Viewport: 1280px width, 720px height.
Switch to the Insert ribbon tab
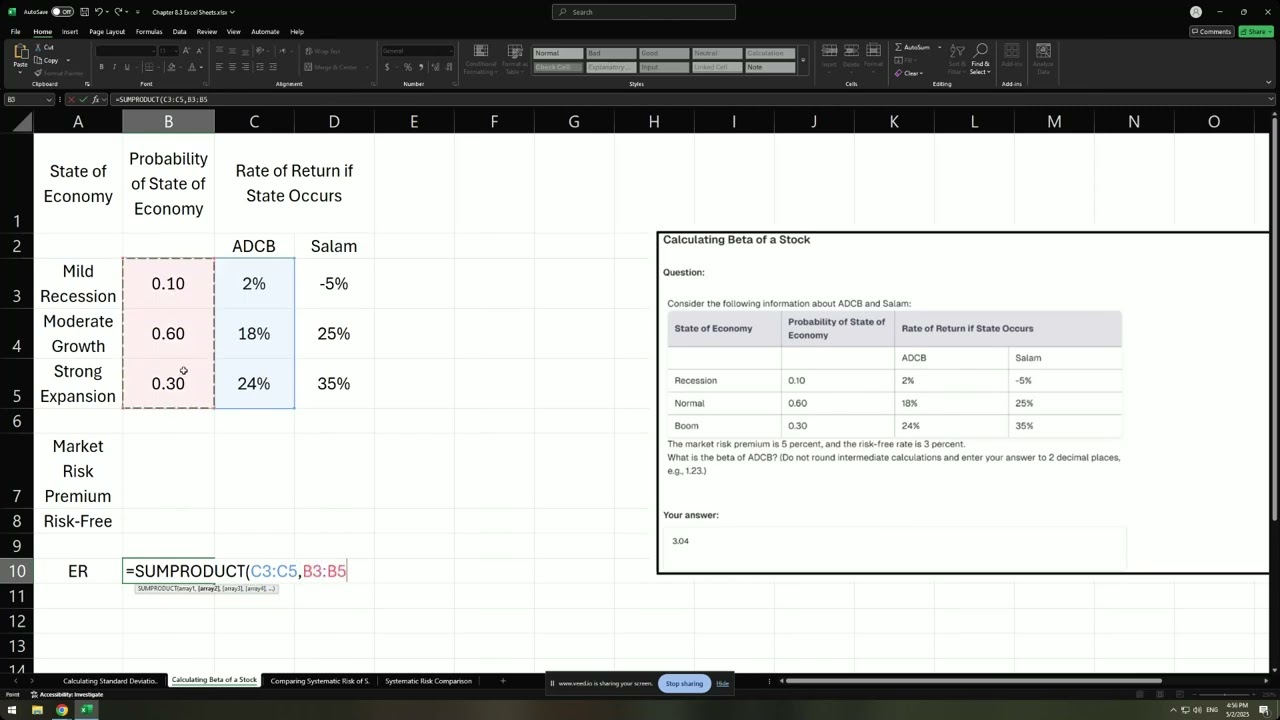[x=70, y=31]
